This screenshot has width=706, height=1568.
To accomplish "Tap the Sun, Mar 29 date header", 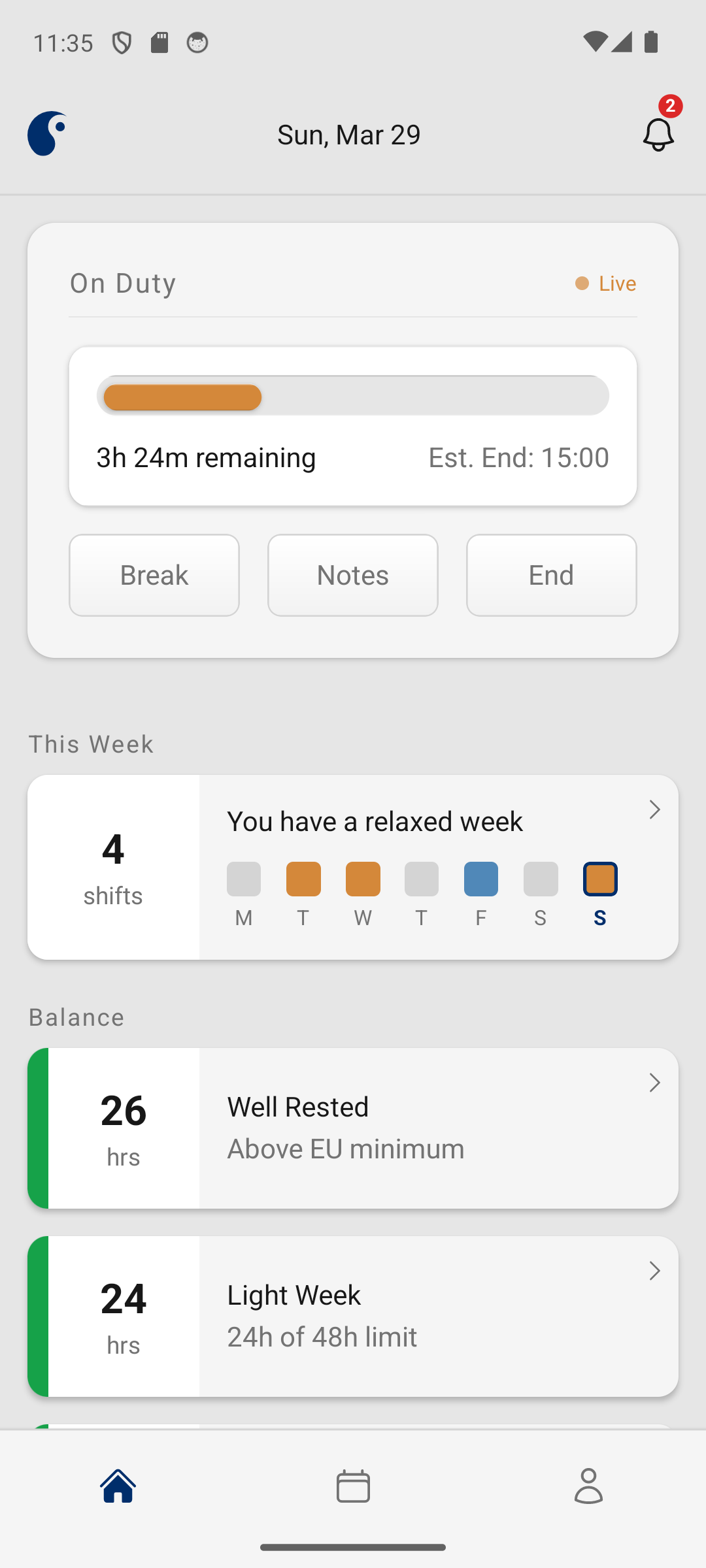I will 349,135.
